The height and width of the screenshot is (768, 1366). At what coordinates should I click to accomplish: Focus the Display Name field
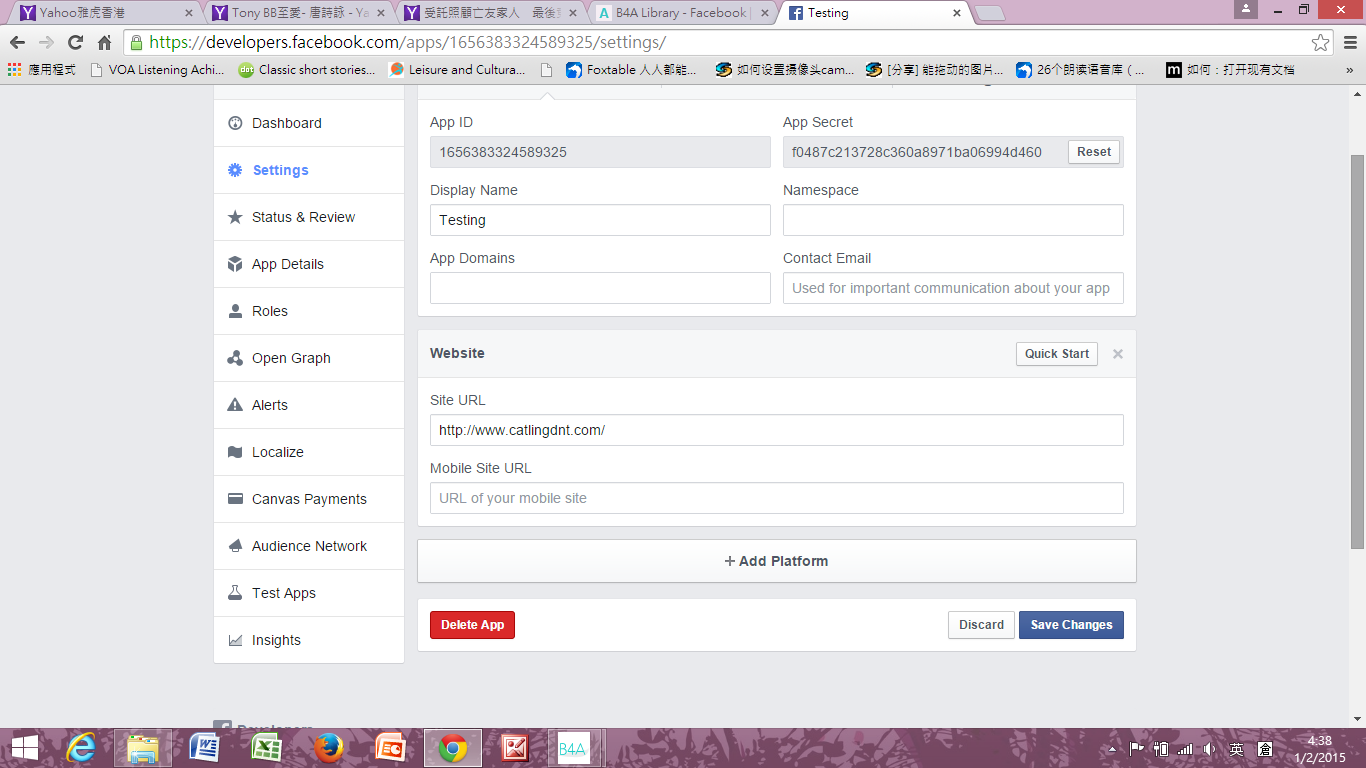point(600,220)
